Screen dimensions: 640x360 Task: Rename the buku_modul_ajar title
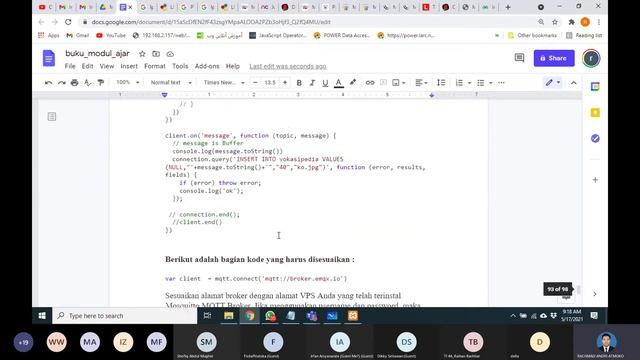pos(97,53)
